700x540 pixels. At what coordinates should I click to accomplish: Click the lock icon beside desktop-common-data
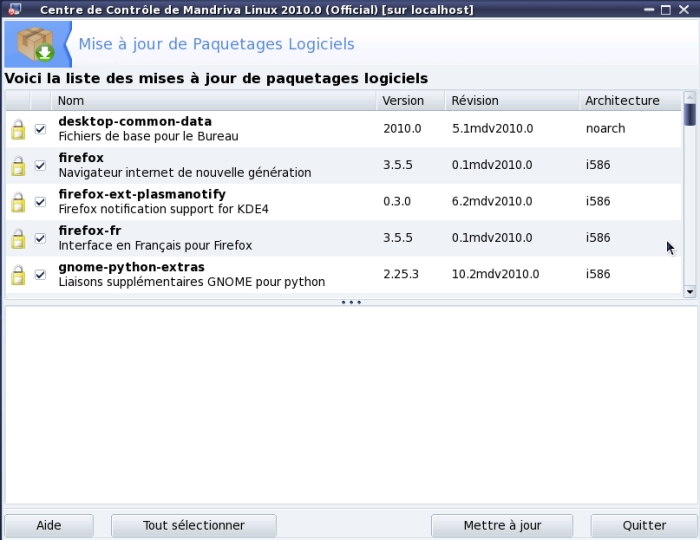click(x=18, y=130)
